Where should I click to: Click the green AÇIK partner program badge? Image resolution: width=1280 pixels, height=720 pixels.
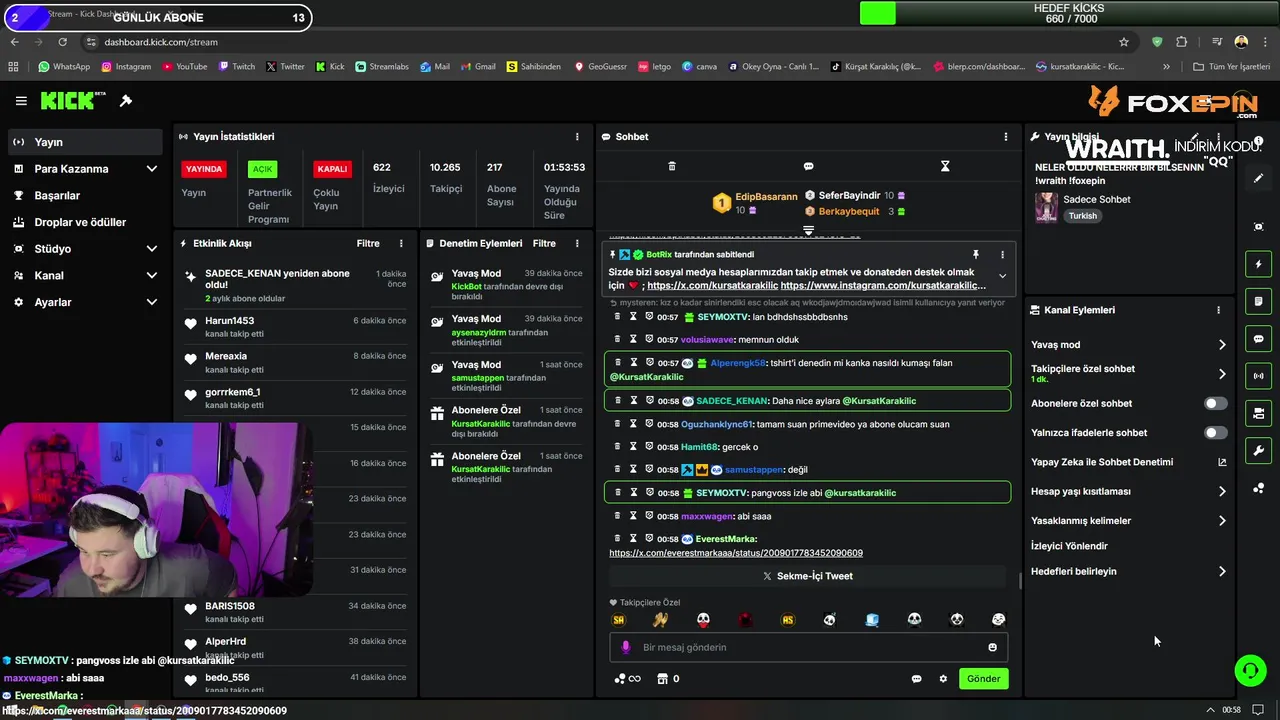[263, 169]
